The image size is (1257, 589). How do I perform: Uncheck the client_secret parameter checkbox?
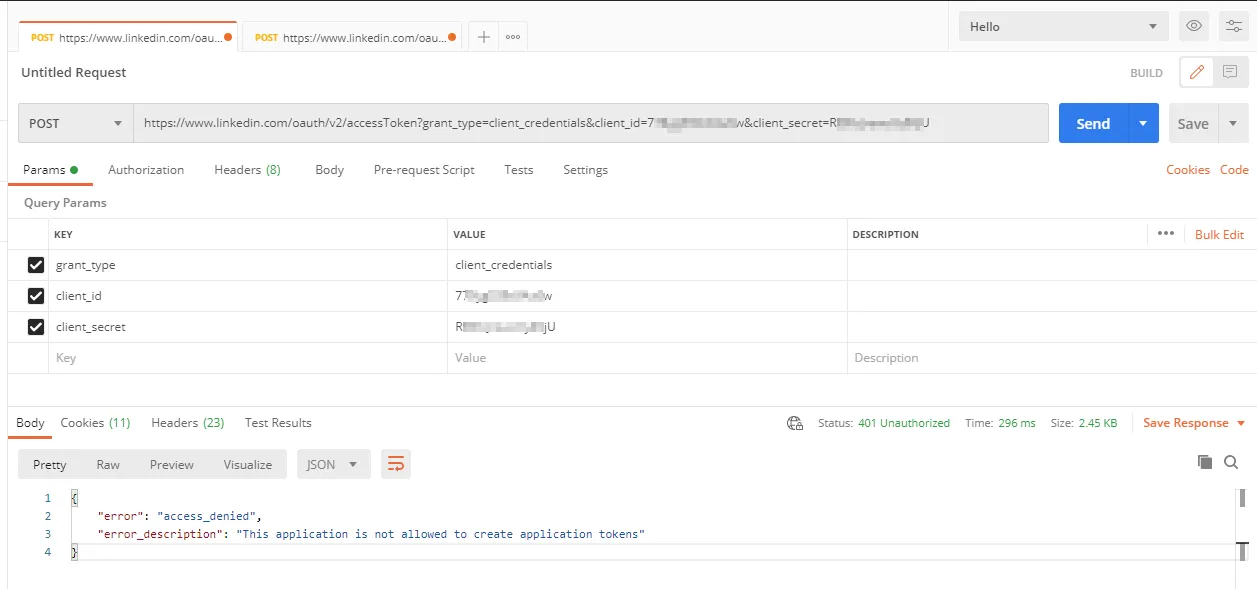[x=36, y=327]
